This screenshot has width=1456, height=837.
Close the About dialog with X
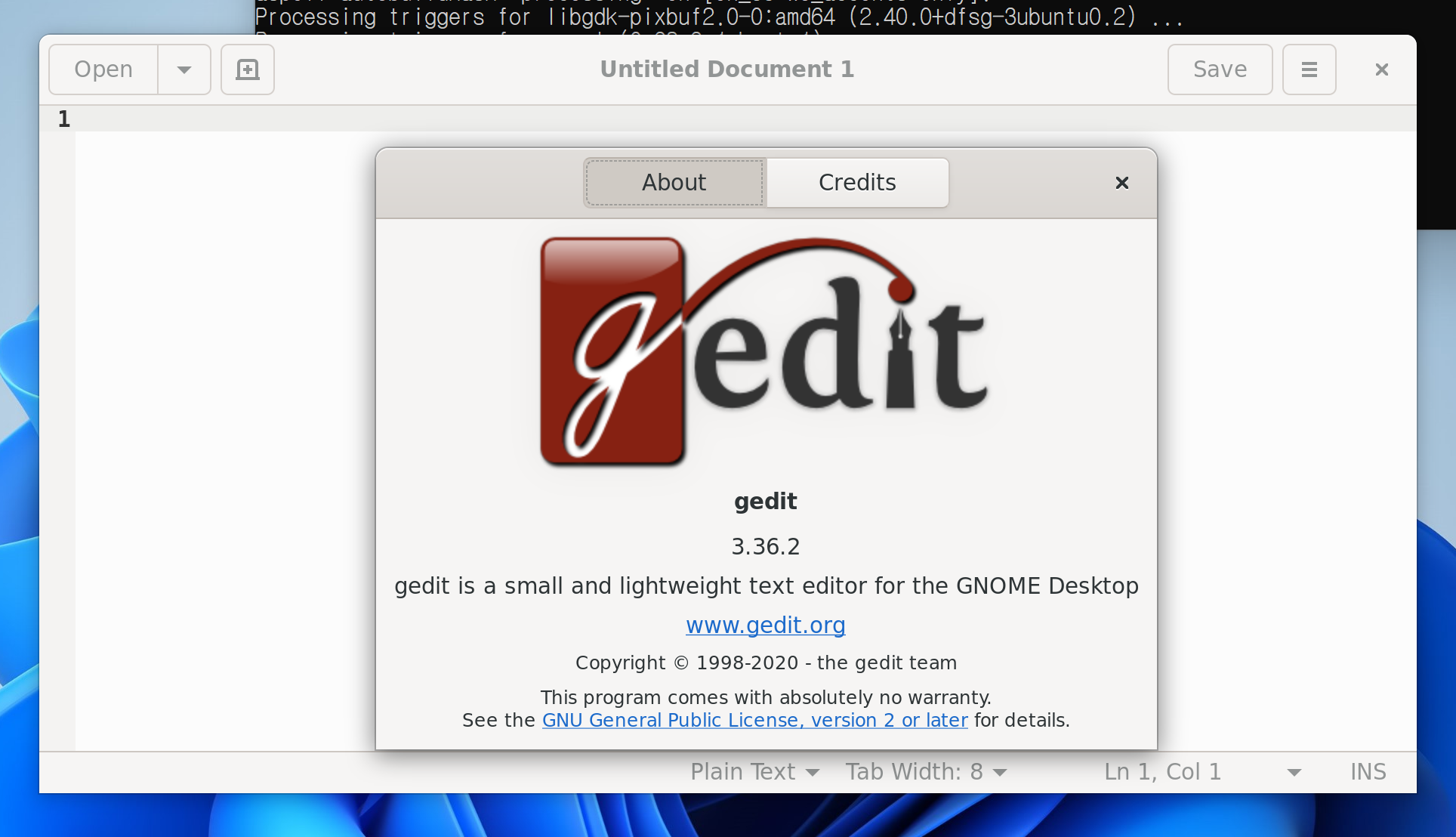[x=1121, y=183]
